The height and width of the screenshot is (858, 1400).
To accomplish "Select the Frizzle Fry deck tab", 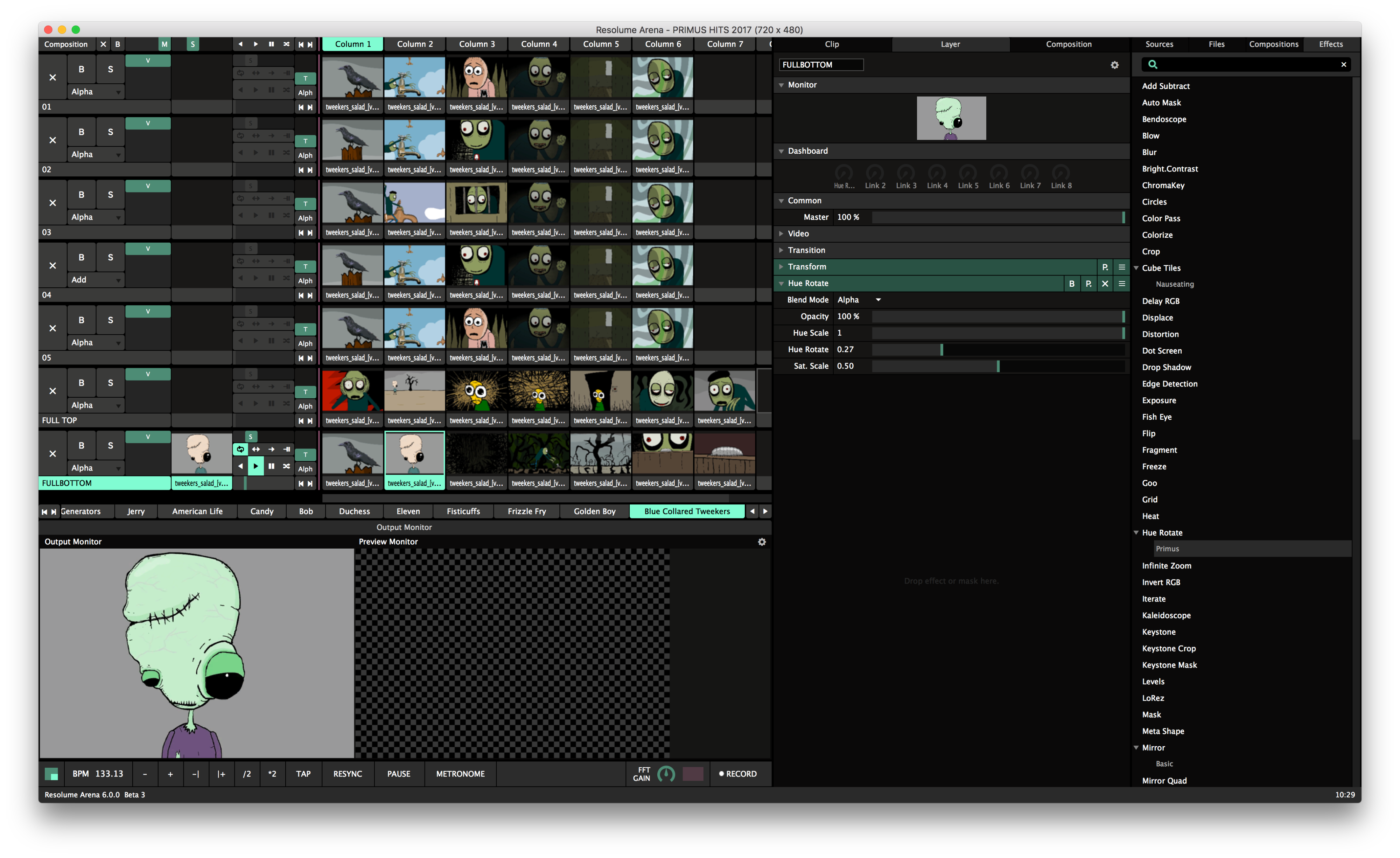I will (526, 511).
